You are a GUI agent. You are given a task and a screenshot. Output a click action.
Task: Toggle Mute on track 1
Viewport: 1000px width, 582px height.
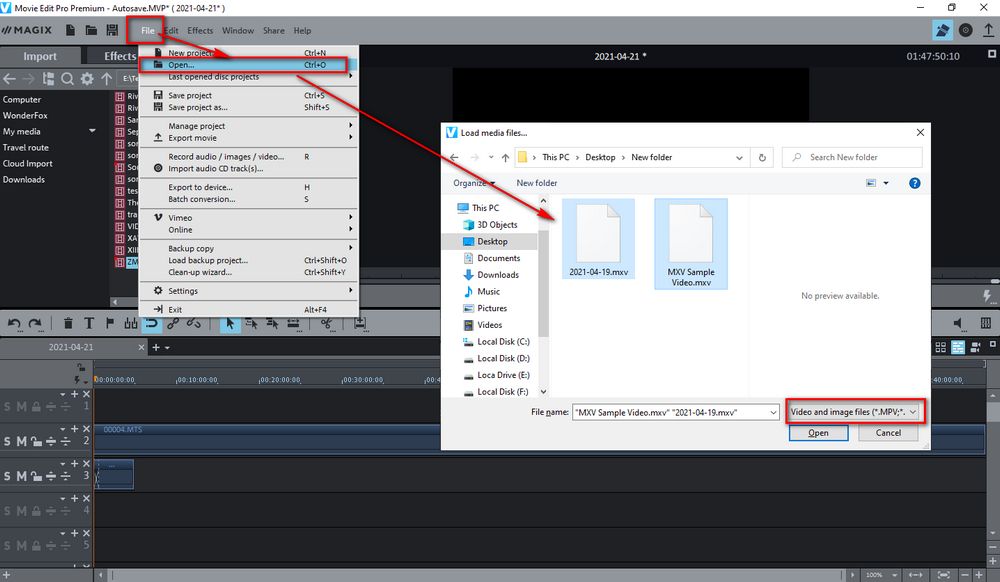coord(21,407)
